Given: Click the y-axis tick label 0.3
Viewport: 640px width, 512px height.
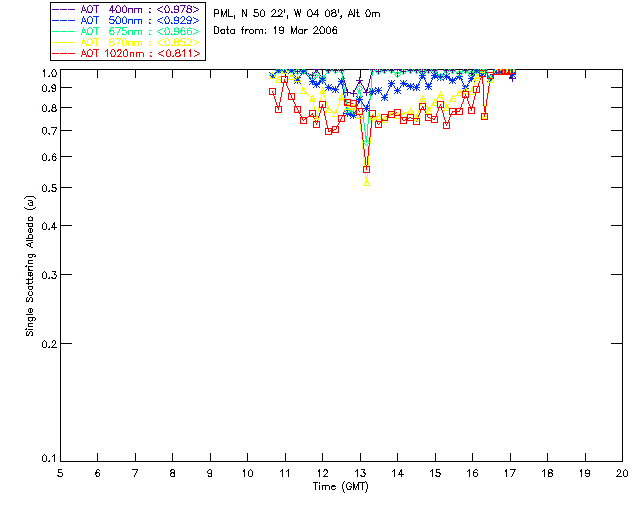Looking at the screenshot, I should pyautogui.click(x=49, y=275).
